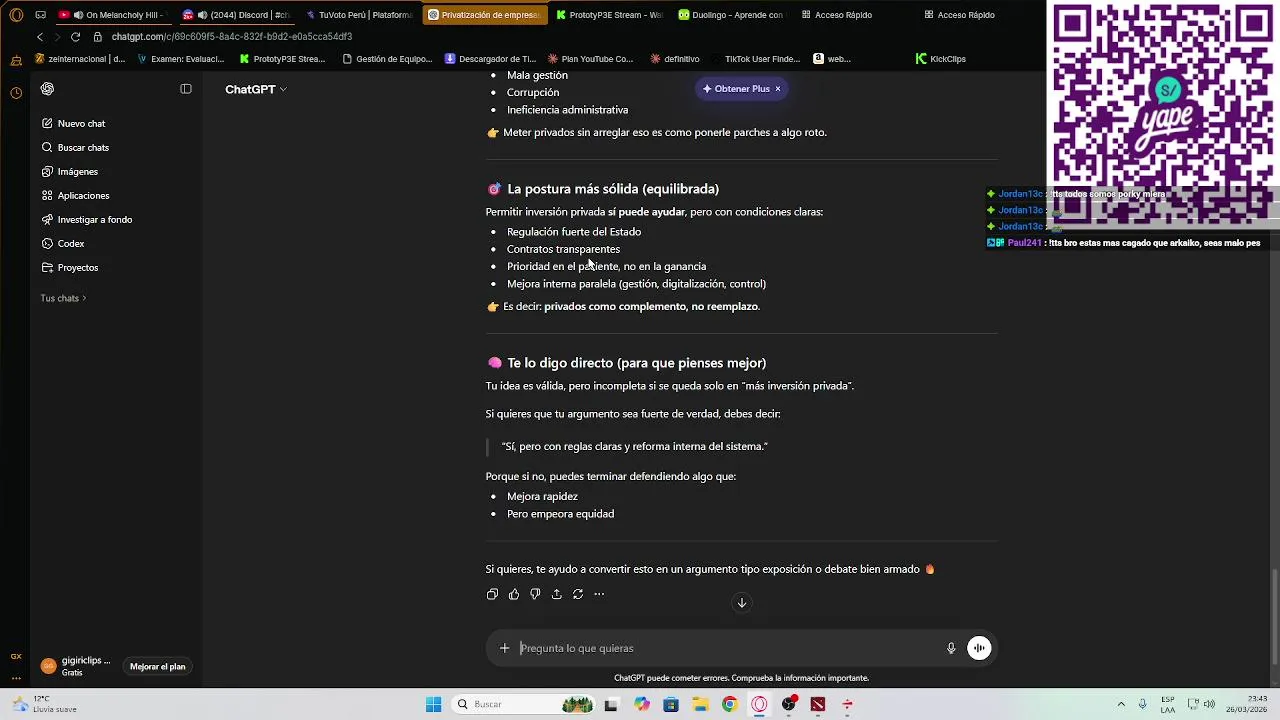Screen dimensions: 1280x720
Task: Open File Explorer from the taskbar
Action: pyautogui.click(x=700, y=704)
